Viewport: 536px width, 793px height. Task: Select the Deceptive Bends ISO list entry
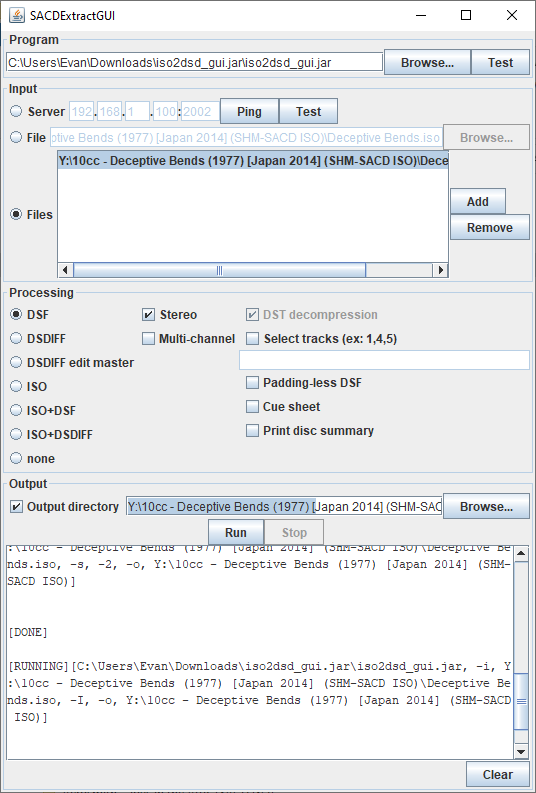253,161
